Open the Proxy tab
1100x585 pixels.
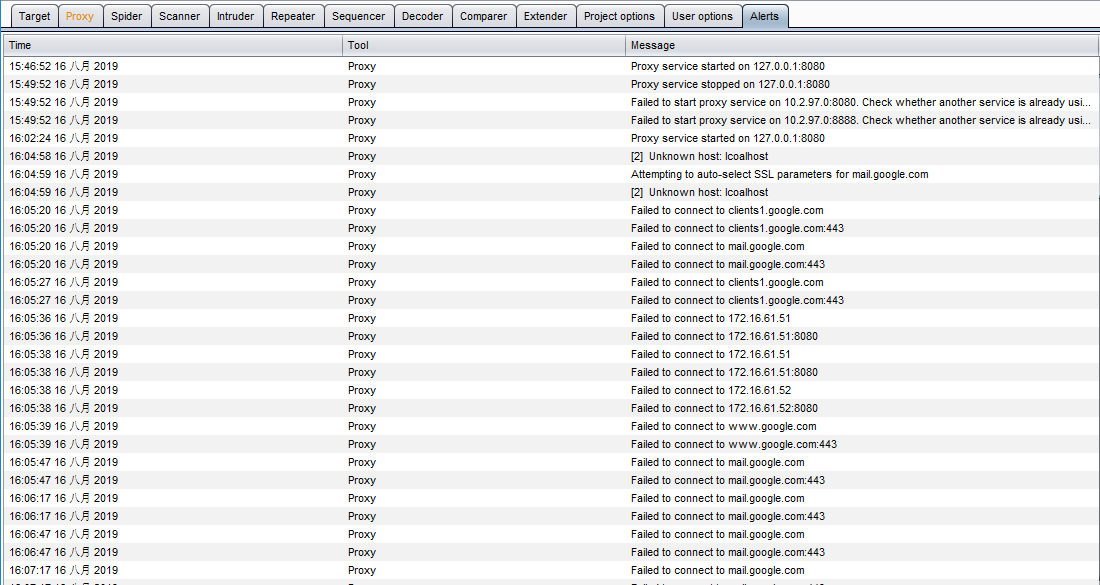pyautogui.click(x=80, y=16)
